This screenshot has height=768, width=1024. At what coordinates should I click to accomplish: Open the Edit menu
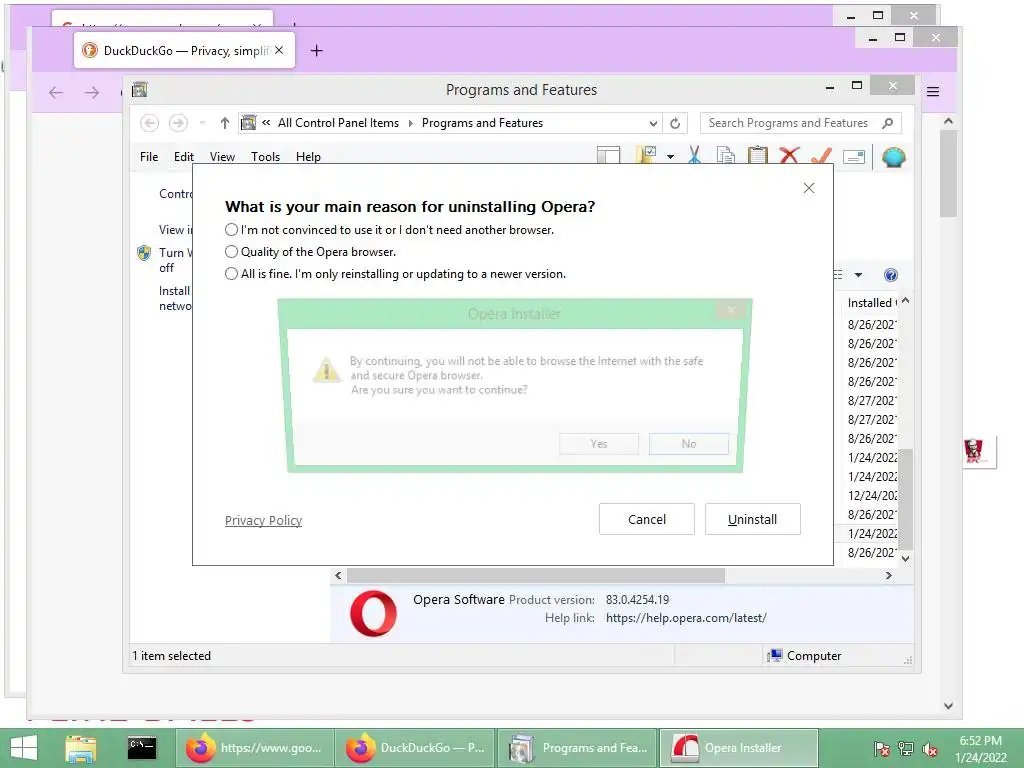pyautogui.click(x=184, y=157)
